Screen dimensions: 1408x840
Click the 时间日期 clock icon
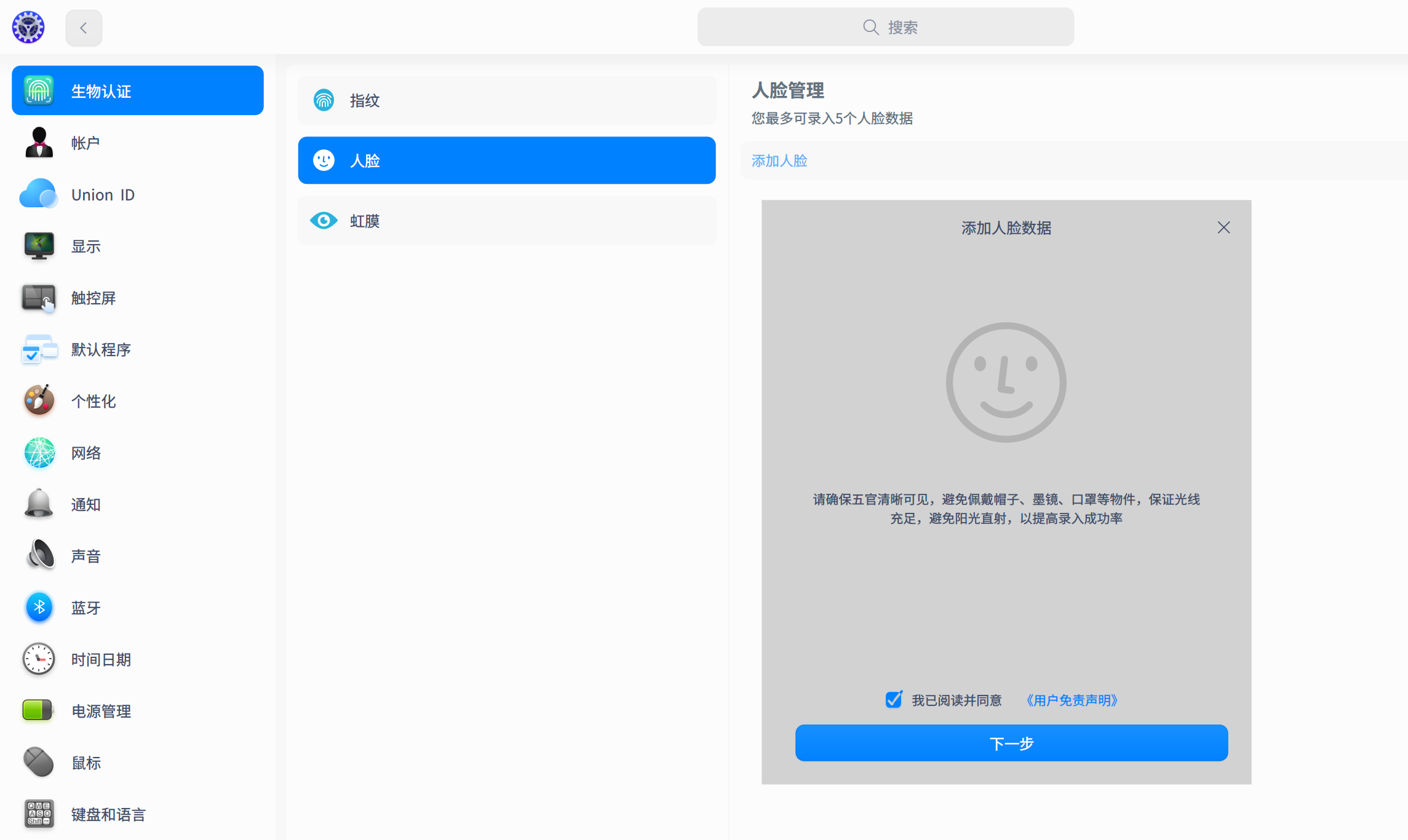tap(39, 659)
